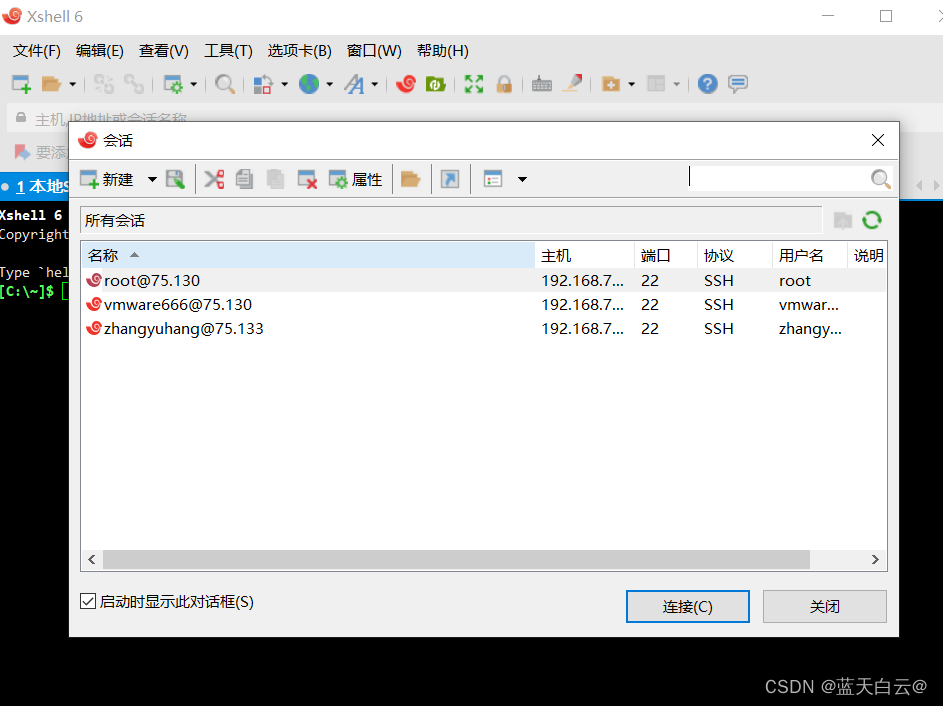This screenshot has width=943, height=706.
Task: Open the 编辑(E) menu
Action: (x=100, y=51)
